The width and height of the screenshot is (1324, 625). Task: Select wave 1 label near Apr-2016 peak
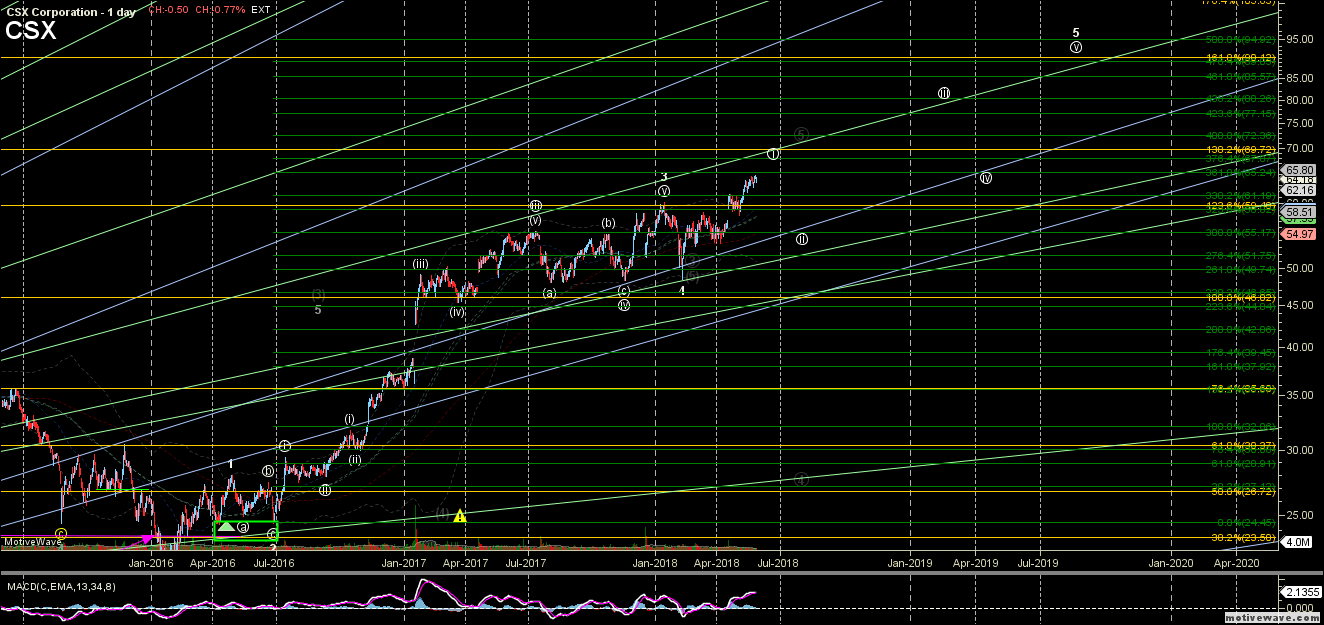coord(231,463)
